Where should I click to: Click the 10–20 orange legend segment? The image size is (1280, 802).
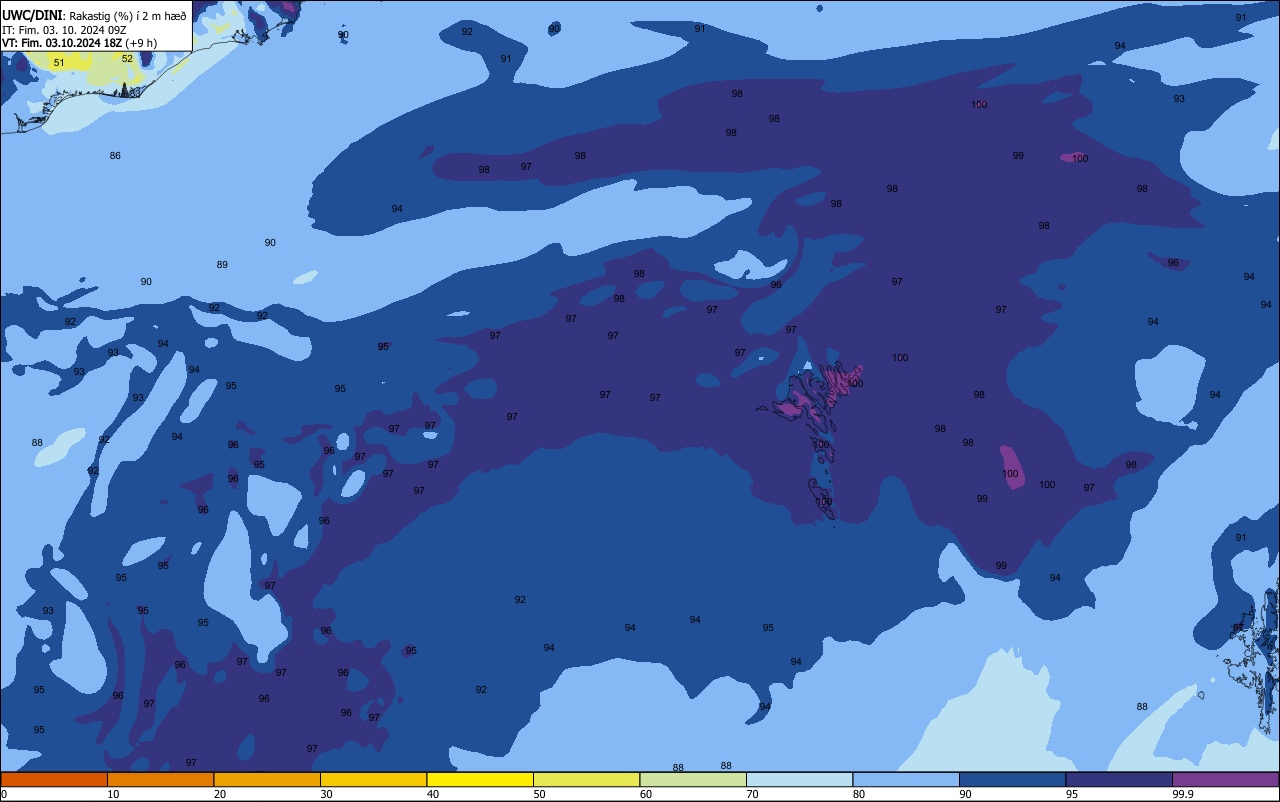coord(160,779)
